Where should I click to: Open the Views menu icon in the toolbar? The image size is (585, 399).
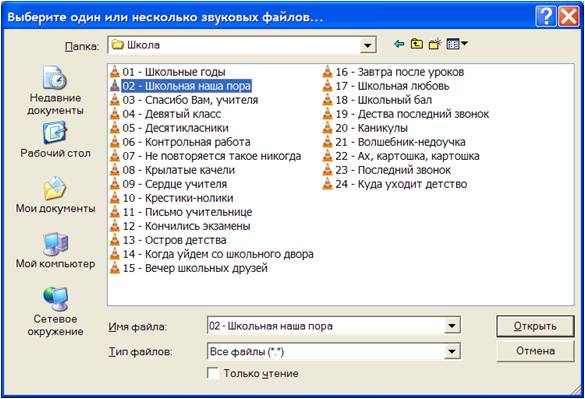tap(457, 44)
